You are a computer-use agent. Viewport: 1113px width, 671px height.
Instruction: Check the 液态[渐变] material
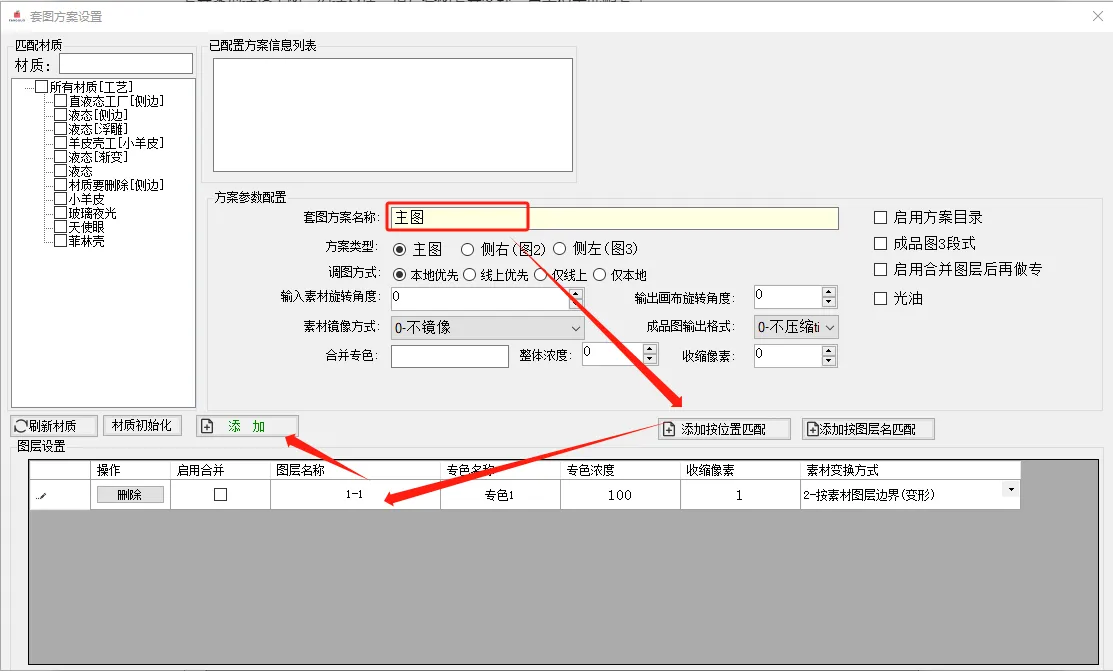[x=61, y=157]
